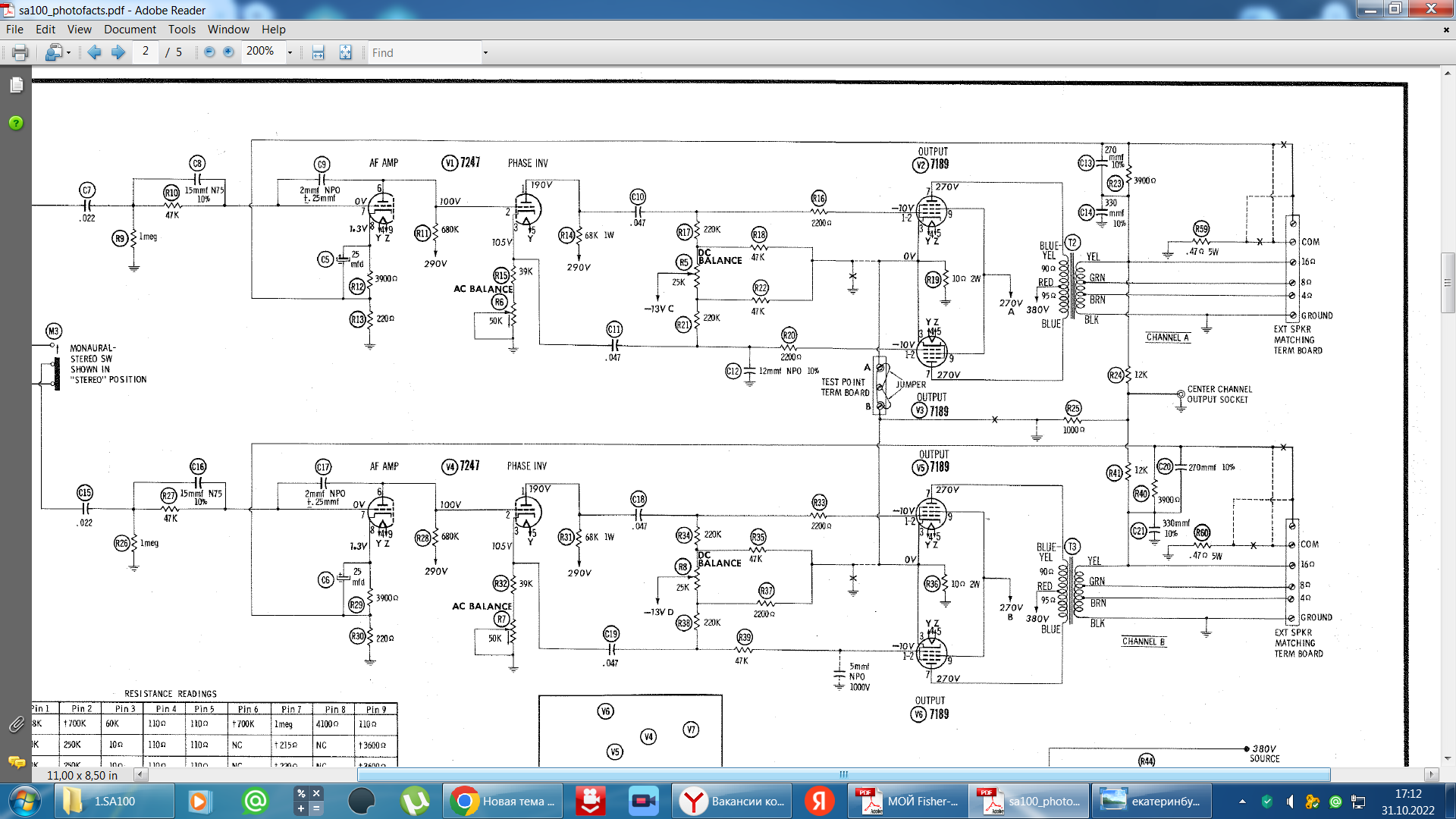Click the 200% zoom level field
The height and width of the screenshot is (819, 1456).
tap(262, 52)
